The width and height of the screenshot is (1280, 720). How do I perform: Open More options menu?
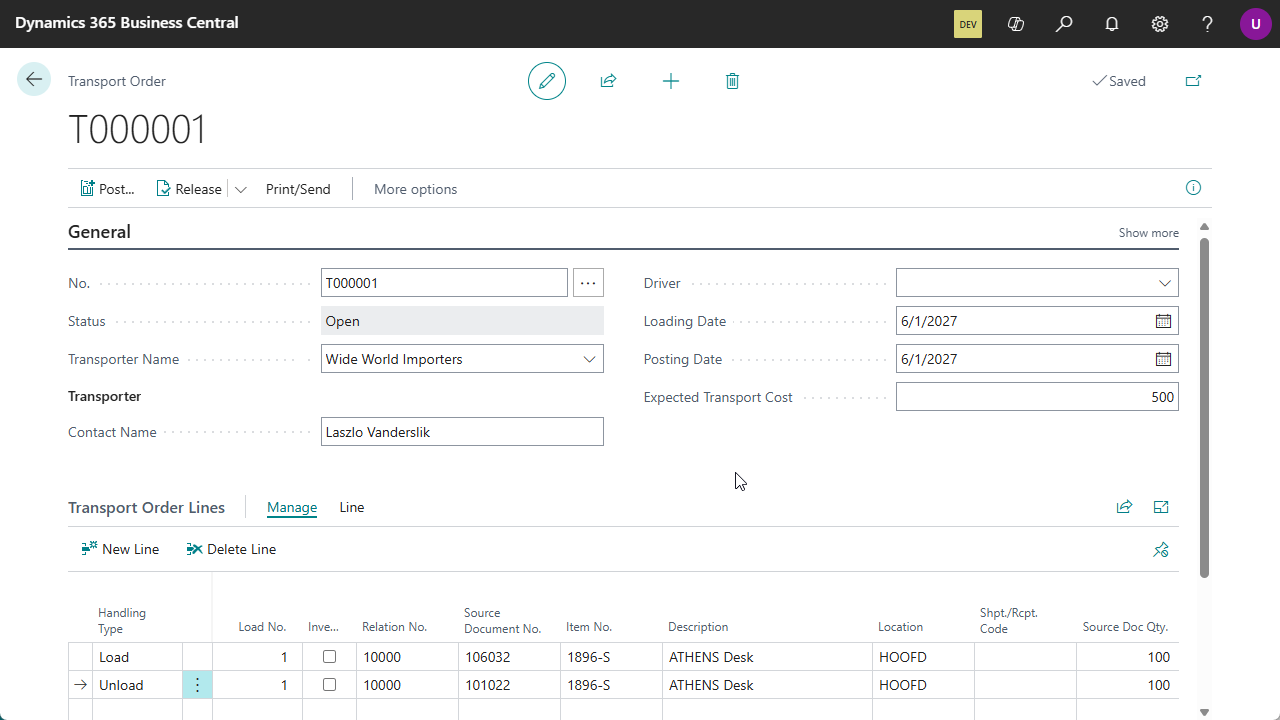(415, 189)
